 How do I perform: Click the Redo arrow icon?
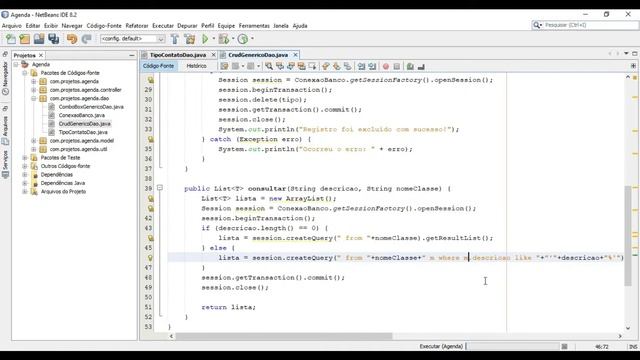pos(86,39)
